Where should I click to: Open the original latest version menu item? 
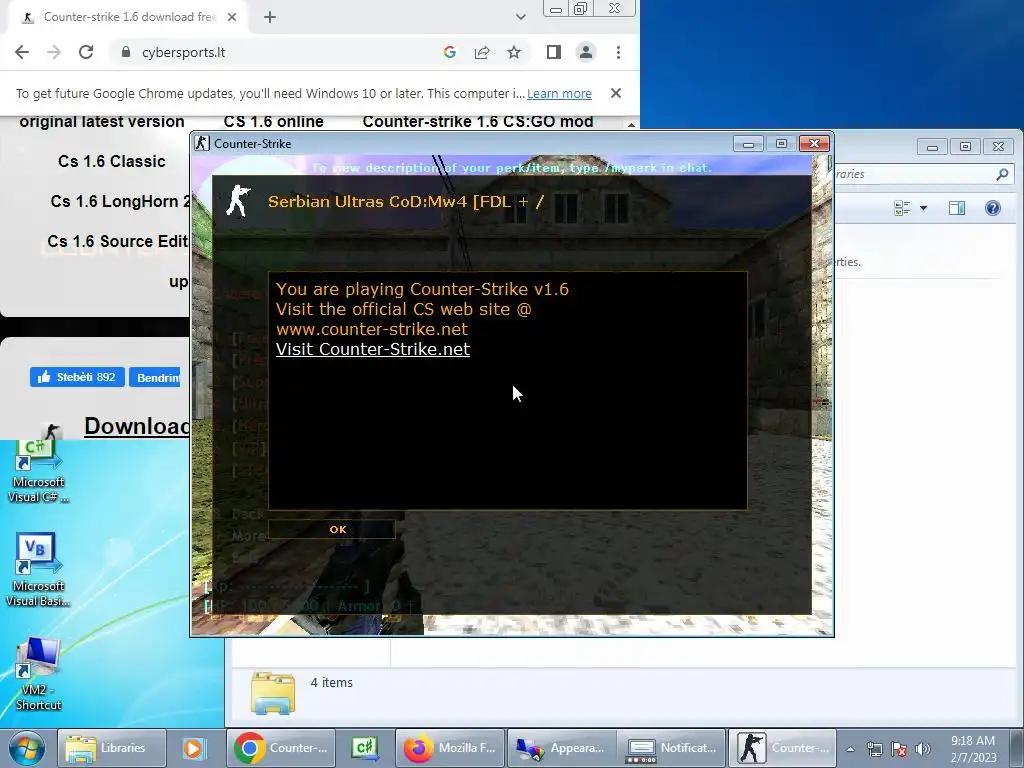(102, 121)
